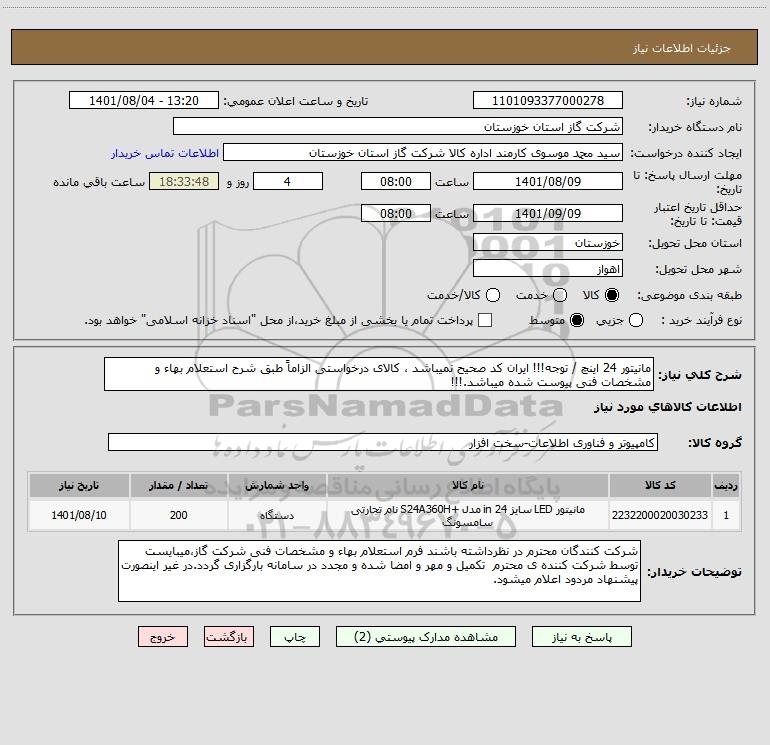Open the اطلاعات تماس خریدار link
Screen dimensions: 770x745
click(x=165, y=153)
